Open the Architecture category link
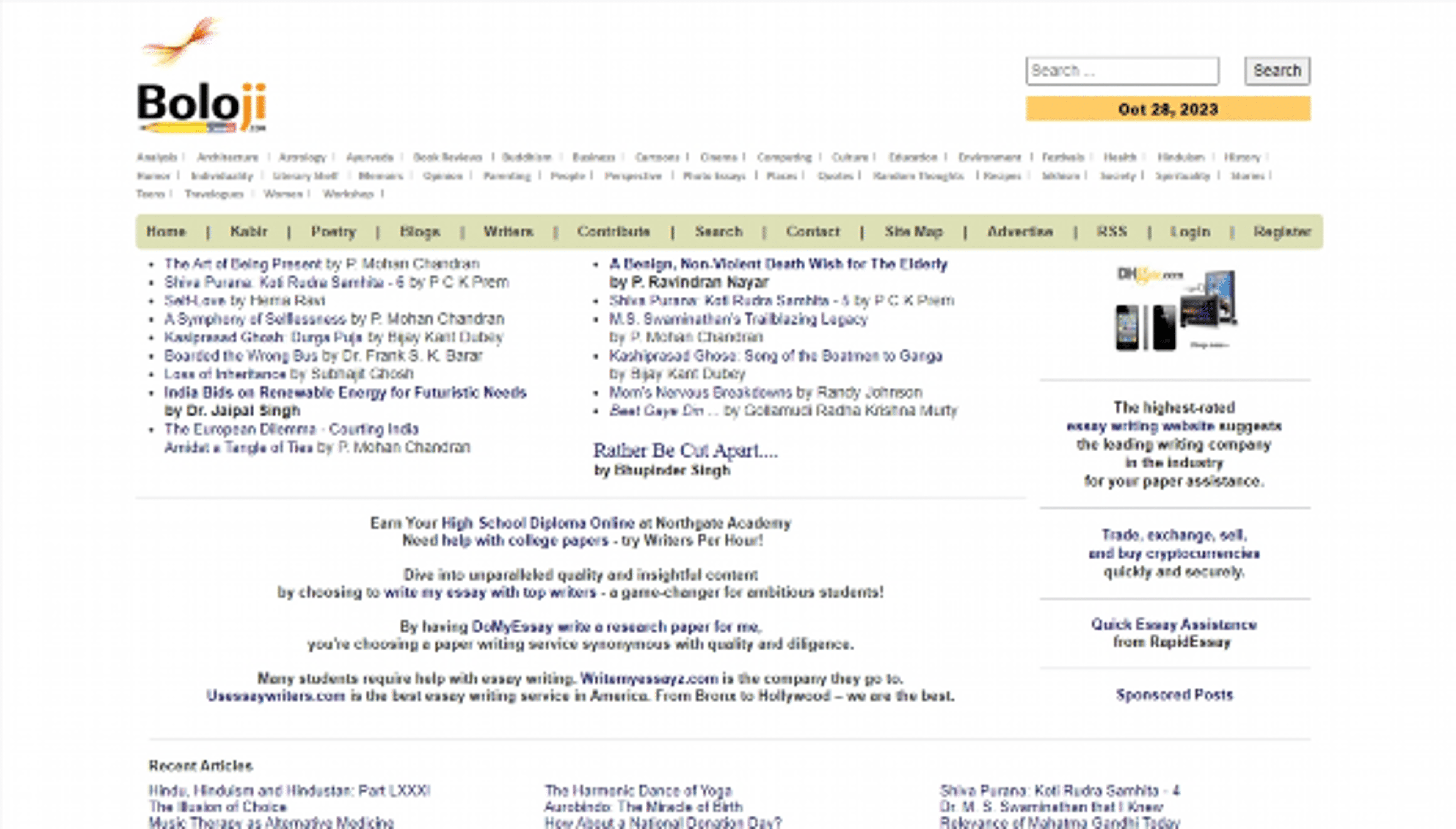The width and height of the screenshot is (1456, 829). [x=227, y=158]
